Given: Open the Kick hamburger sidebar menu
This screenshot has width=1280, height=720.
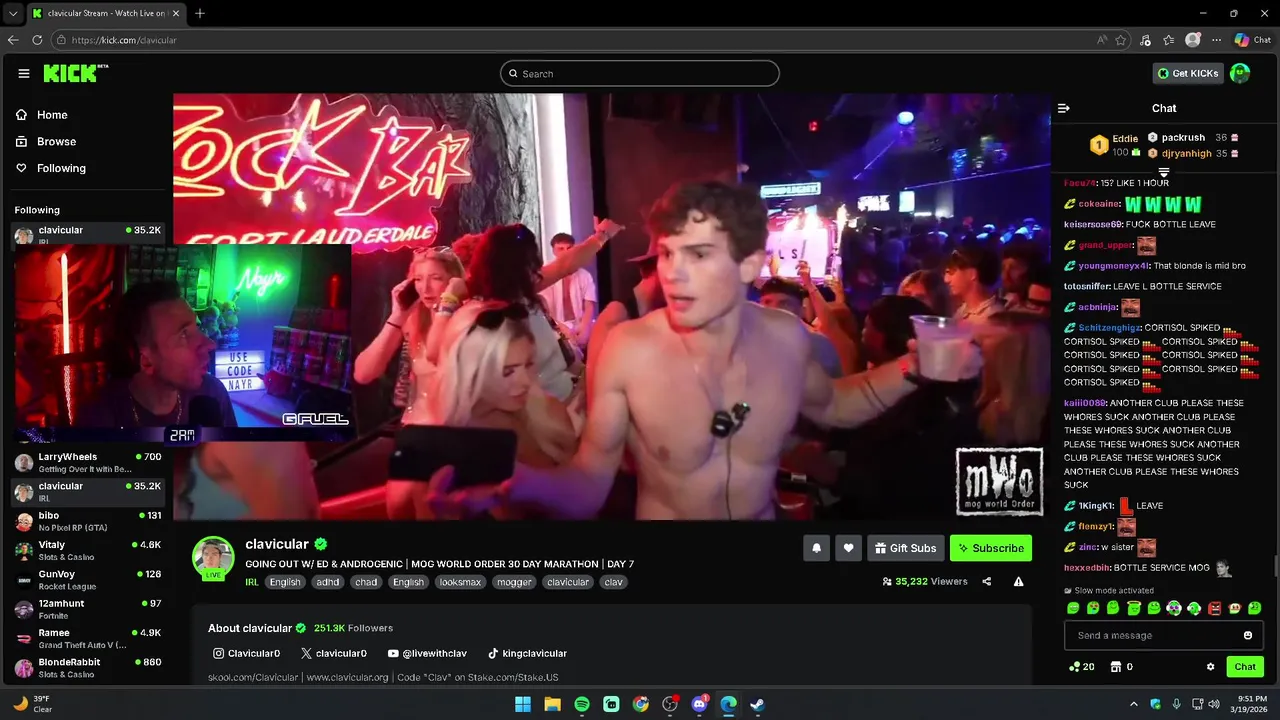Looking at the screenshot, I should [x=24, y=73].
